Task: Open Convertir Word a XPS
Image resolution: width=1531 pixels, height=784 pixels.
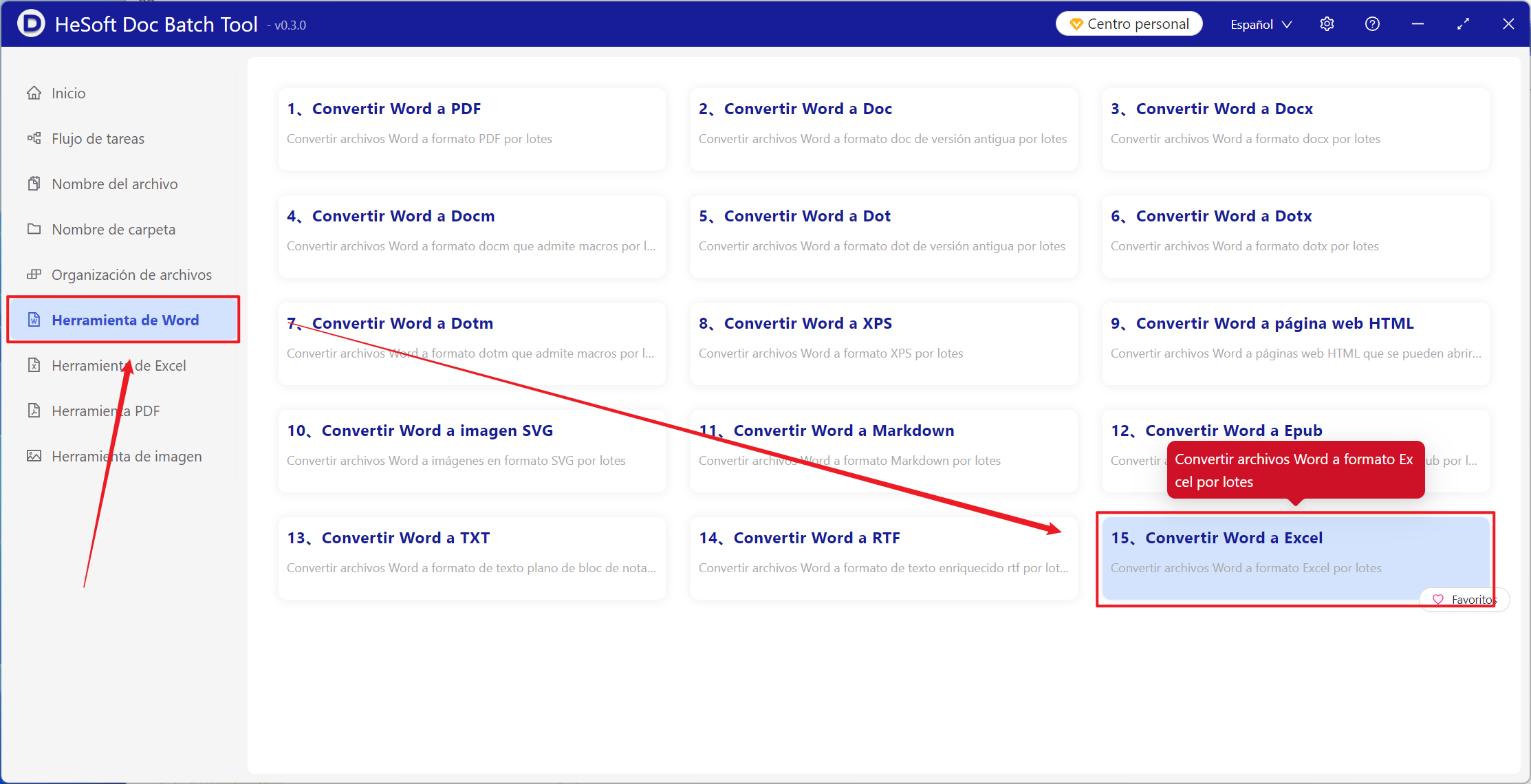Action: coord(884,344)
